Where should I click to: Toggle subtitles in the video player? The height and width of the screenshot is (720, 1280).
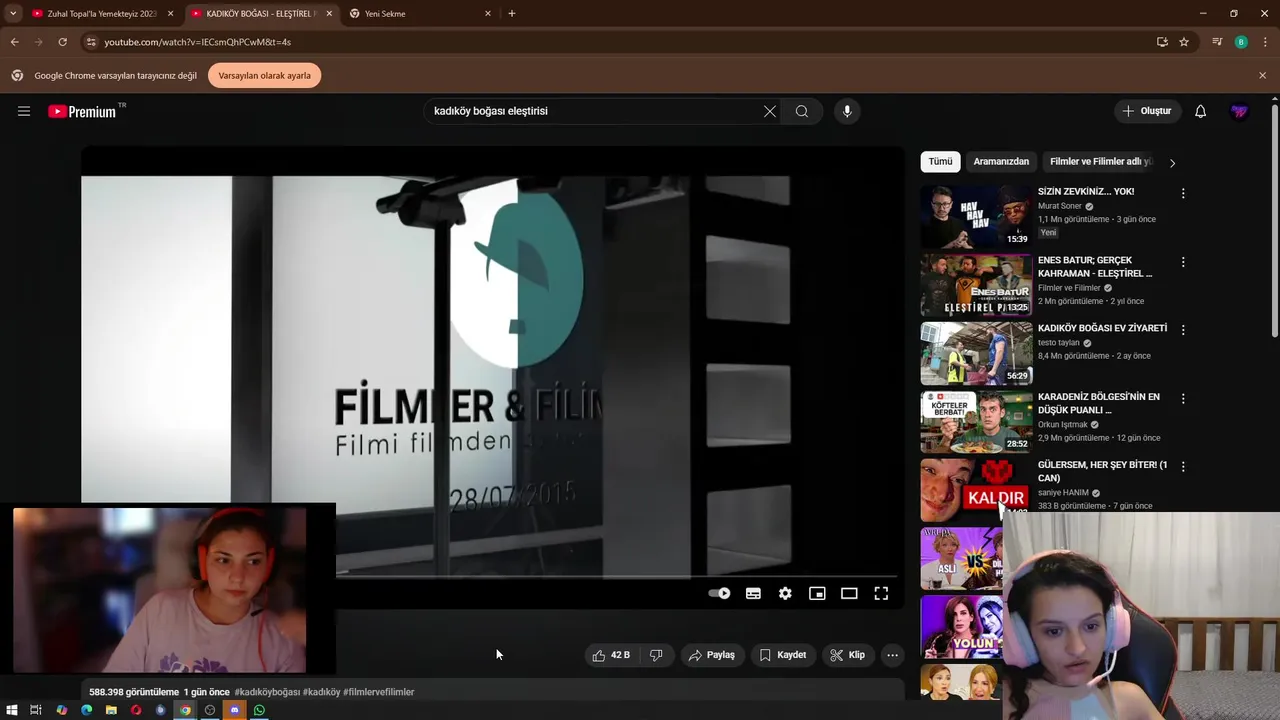point(753,593)
